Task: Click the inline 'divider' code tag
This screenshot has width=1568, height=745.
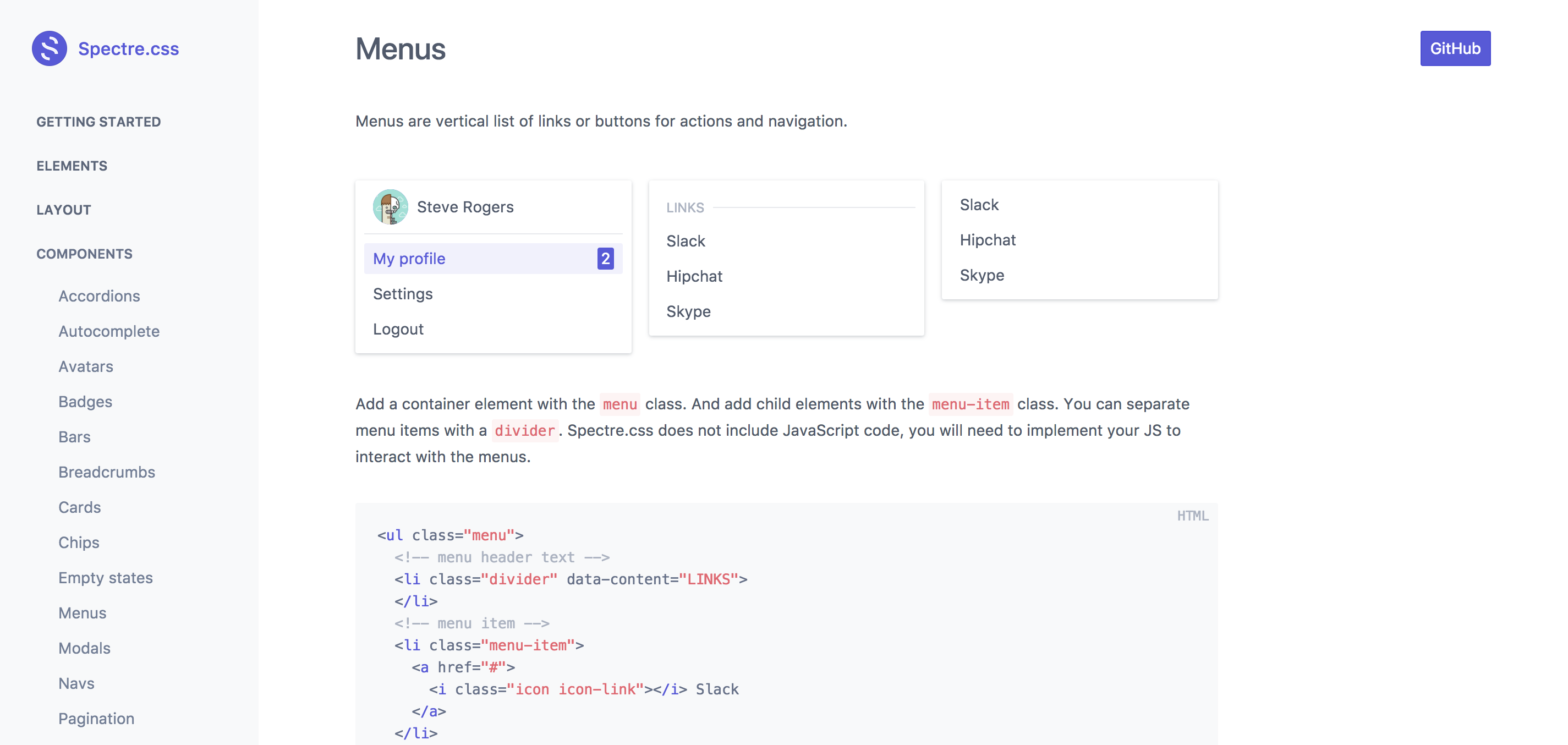Action: point(525,431)
